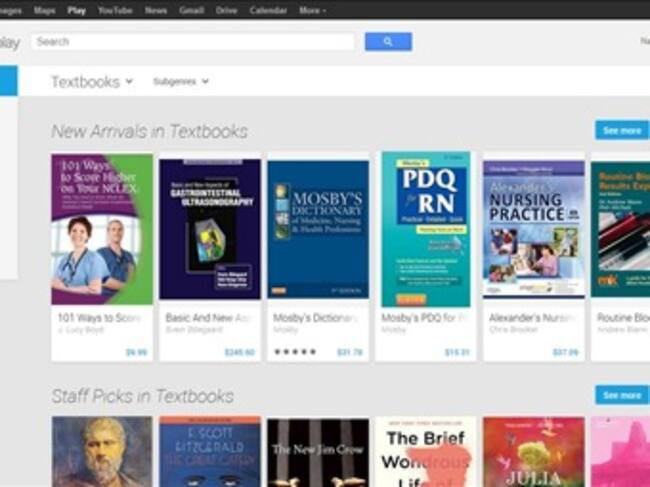Click See more for New Arrivals
Screen dimensions: 650x487
tap(622, 131)
